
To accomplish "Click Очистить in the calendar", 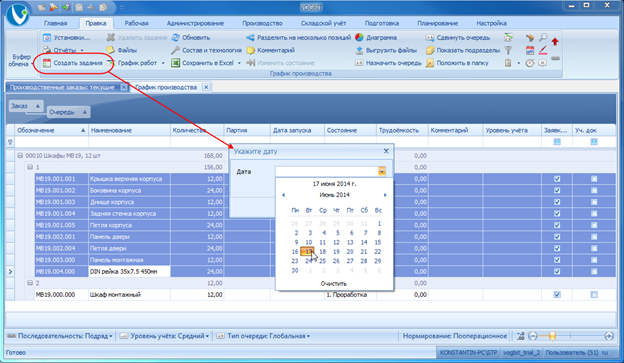I will tap(333, 283).
